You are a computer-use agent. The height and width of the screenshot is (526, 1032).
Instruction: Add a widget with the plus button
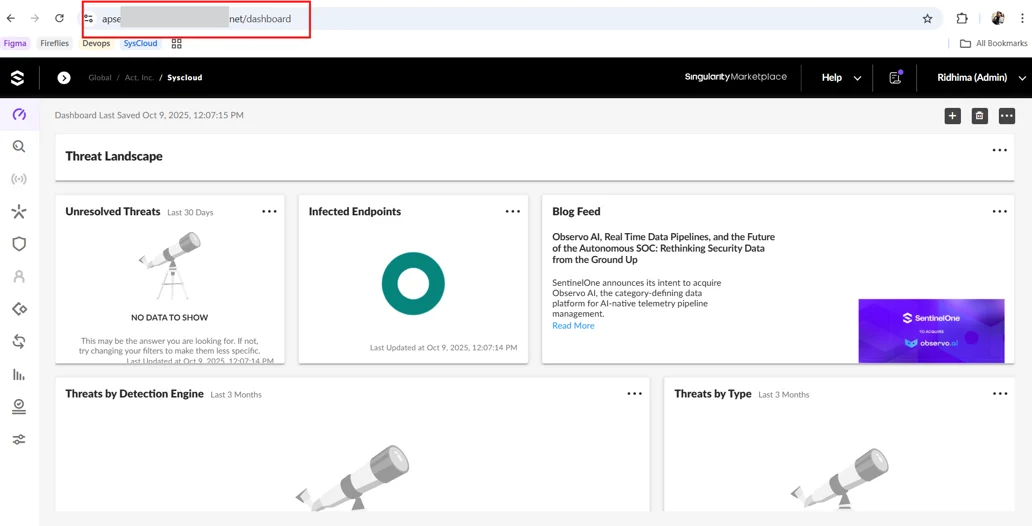coord(952,116)
